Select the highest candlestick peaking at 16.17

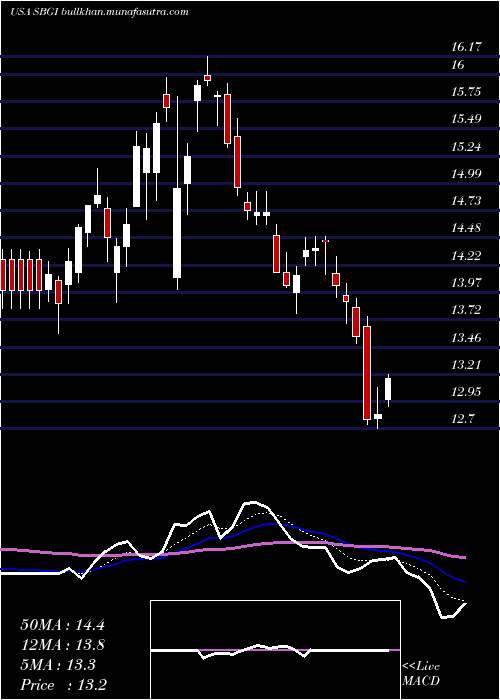click(x=207, y=71)
